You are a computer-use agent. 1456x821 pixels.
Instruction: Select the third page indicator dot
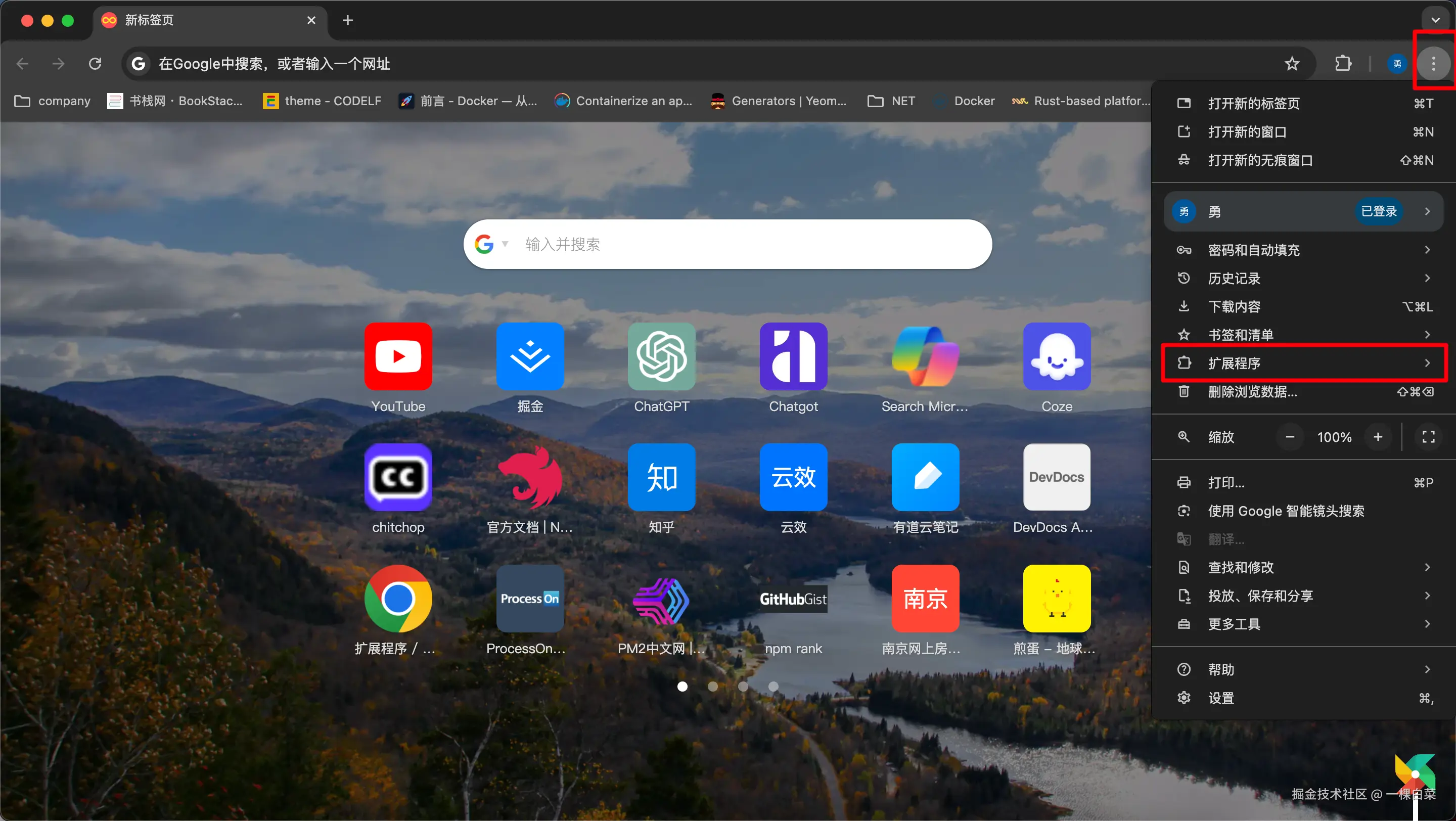pos(743,687)
